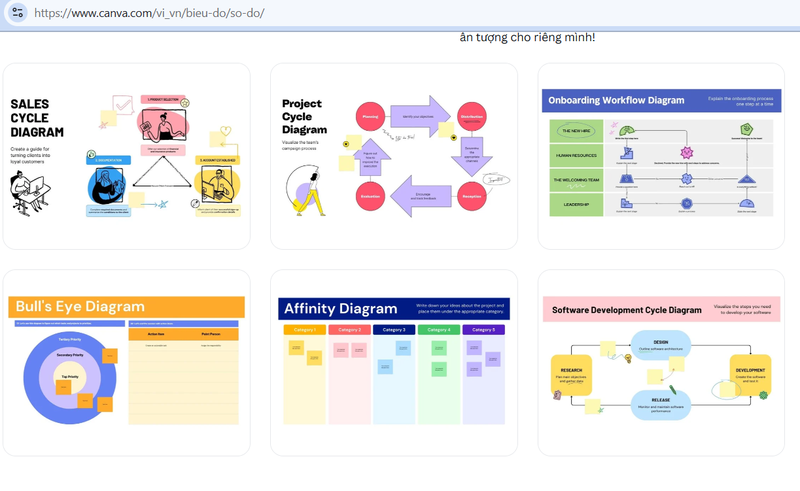The width and height of the screenshot is (800, 491).
Task: Open the Onboarding Workflow Diagram template
Action: [661, 156]
